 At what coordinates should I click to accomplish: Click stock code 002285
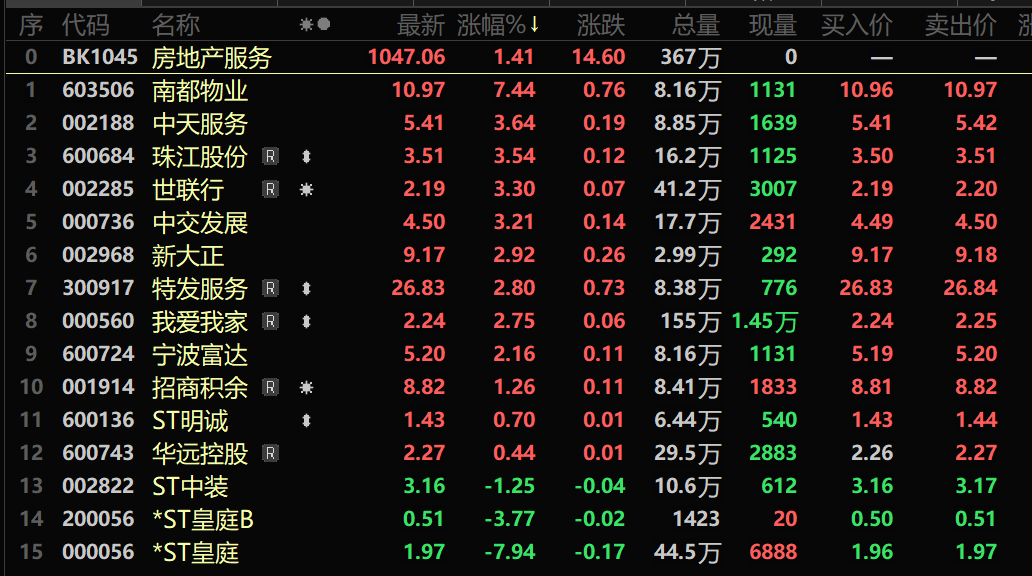pos(98,189)
